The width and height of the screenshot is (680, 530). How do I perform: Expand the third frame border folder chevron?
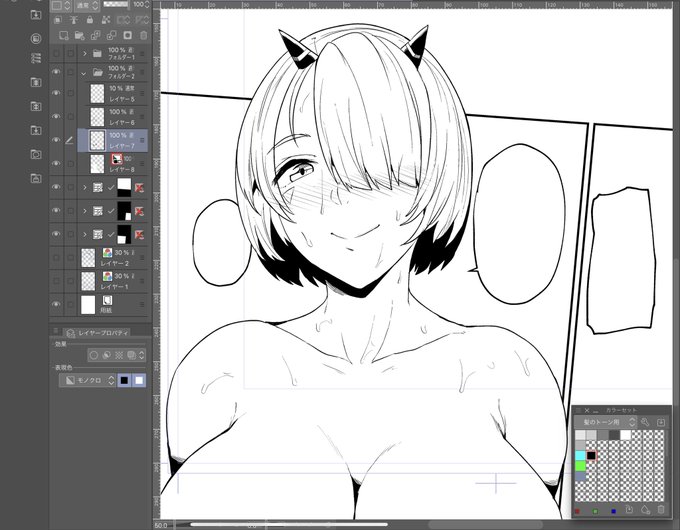(x=85, y=234)
